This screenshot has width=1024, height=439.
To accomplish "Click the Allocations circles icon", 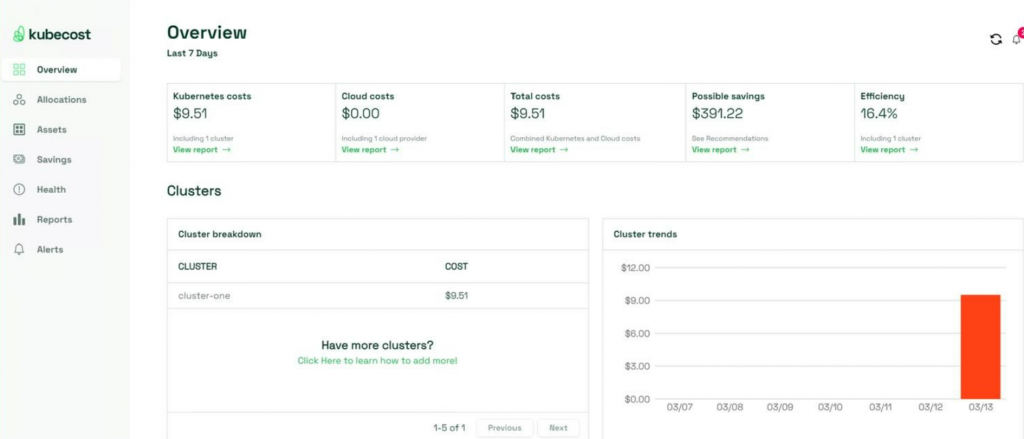I will tap(19, 100).
